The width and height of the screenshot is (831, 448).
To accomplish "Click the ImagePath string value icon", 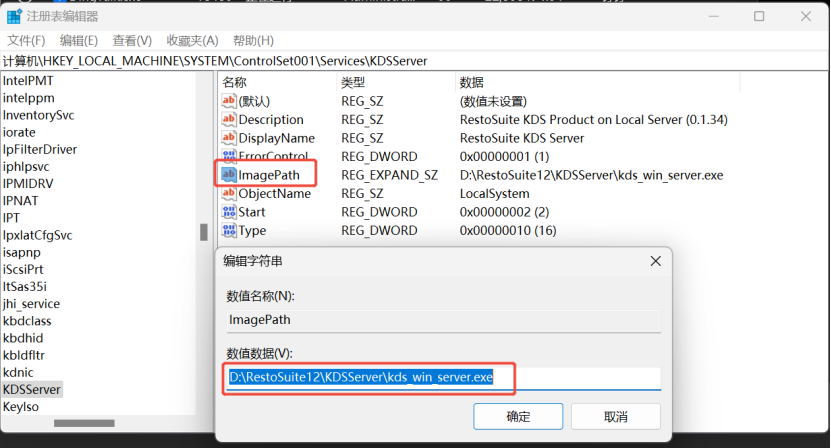I will pyautogui.click(x=228, y=175).
